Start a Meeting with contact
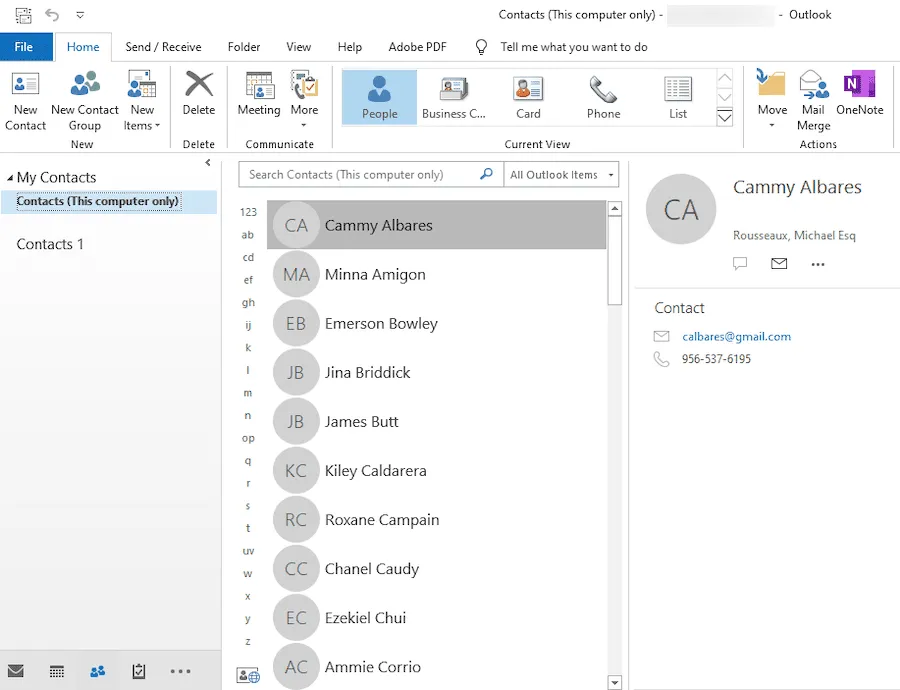The height and width of the screenshot is (690, 900). (x=258, y=95)
